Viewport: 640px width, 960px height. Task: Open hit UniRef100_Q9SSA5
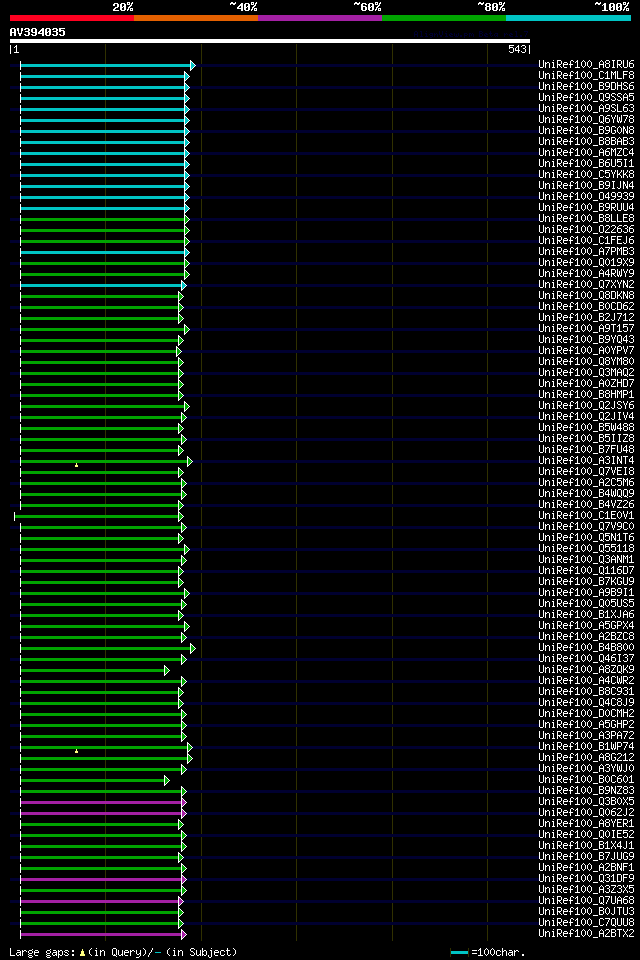[x=586, y=97]
